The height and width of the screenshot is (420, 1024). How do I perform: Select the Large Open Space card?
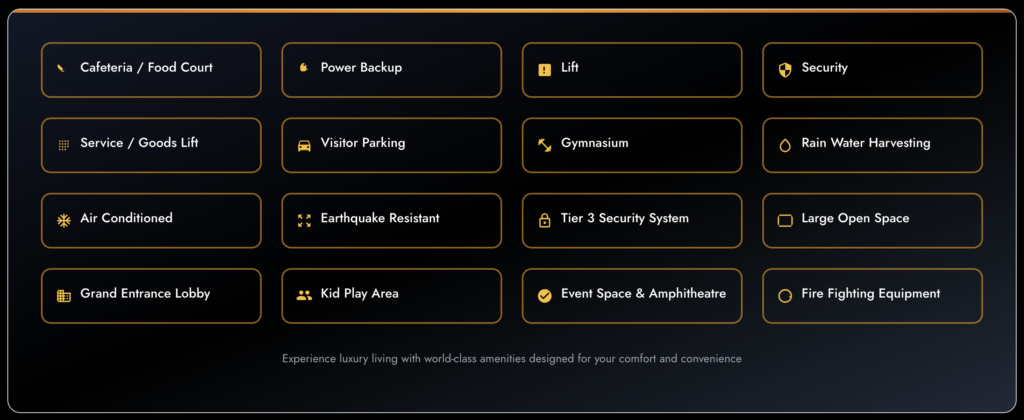872,220
